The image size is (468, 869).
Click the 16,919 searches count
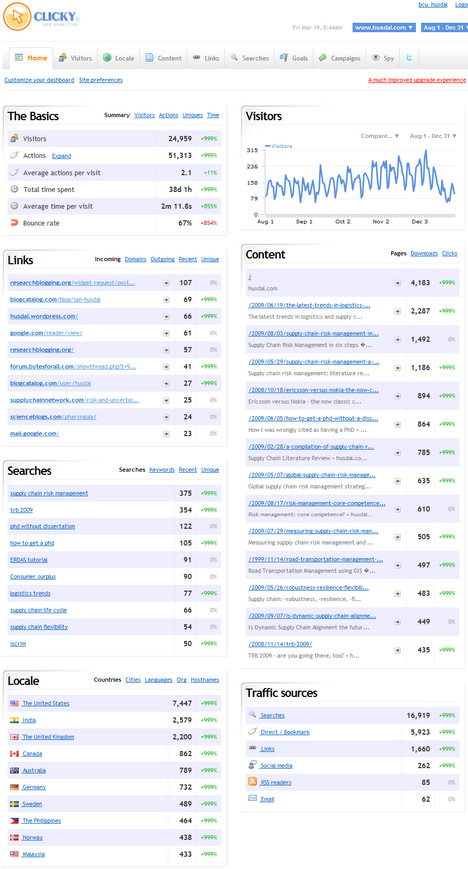pyautogui.click(x=418, y=715)
